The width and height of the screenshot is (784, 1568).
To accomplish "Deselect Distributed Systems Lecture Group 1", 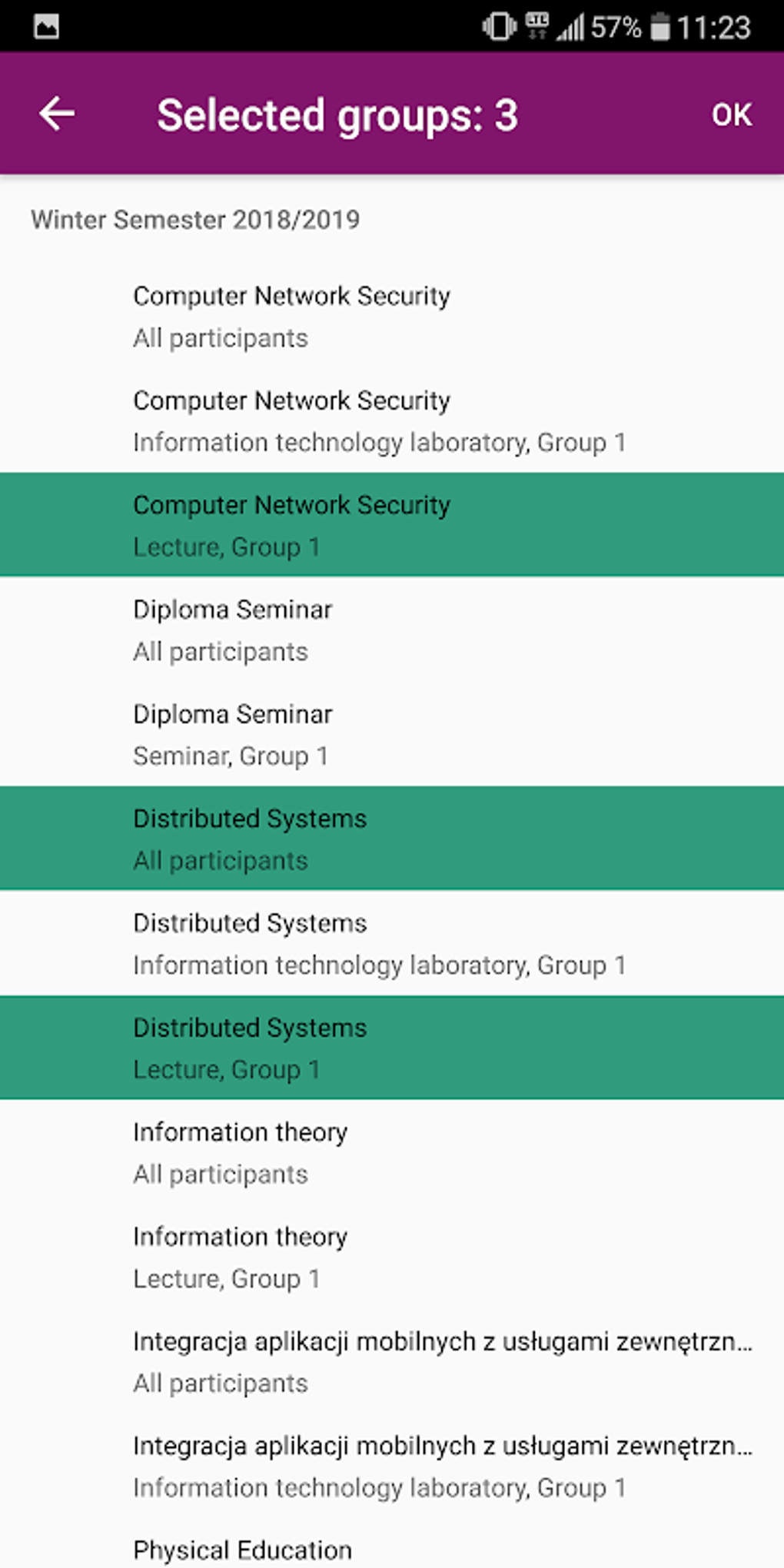I will pos(392,1048).
